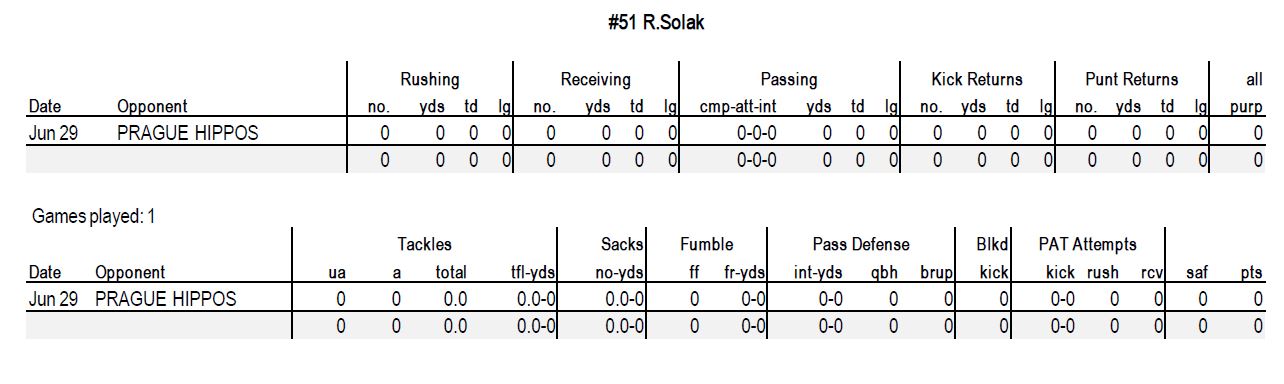Screen dimensions: 1284x384
Task: Click the Kick Returns header
Action: 977,80
